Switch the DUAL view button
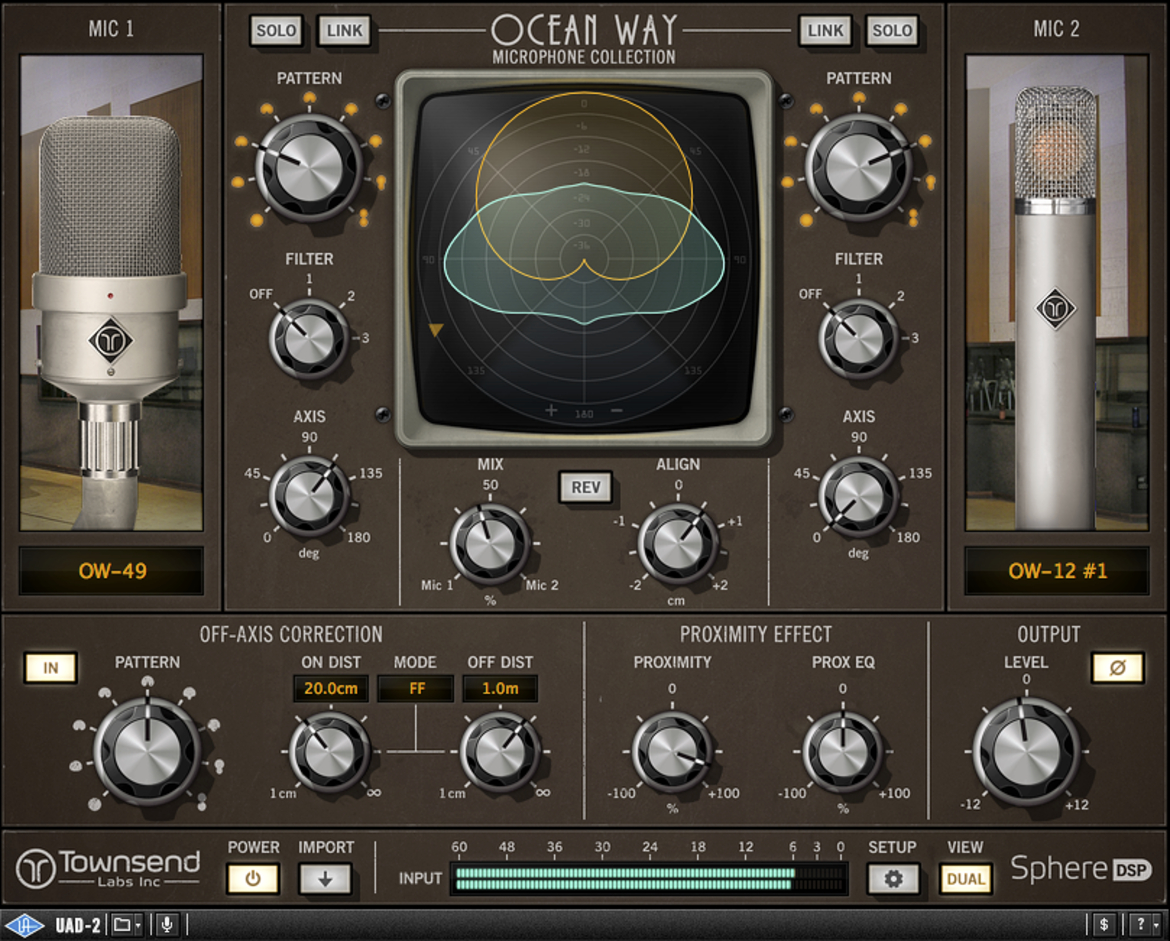This screenshot has width=1170, height=941. pyautogui.click(x=966, y=879)
